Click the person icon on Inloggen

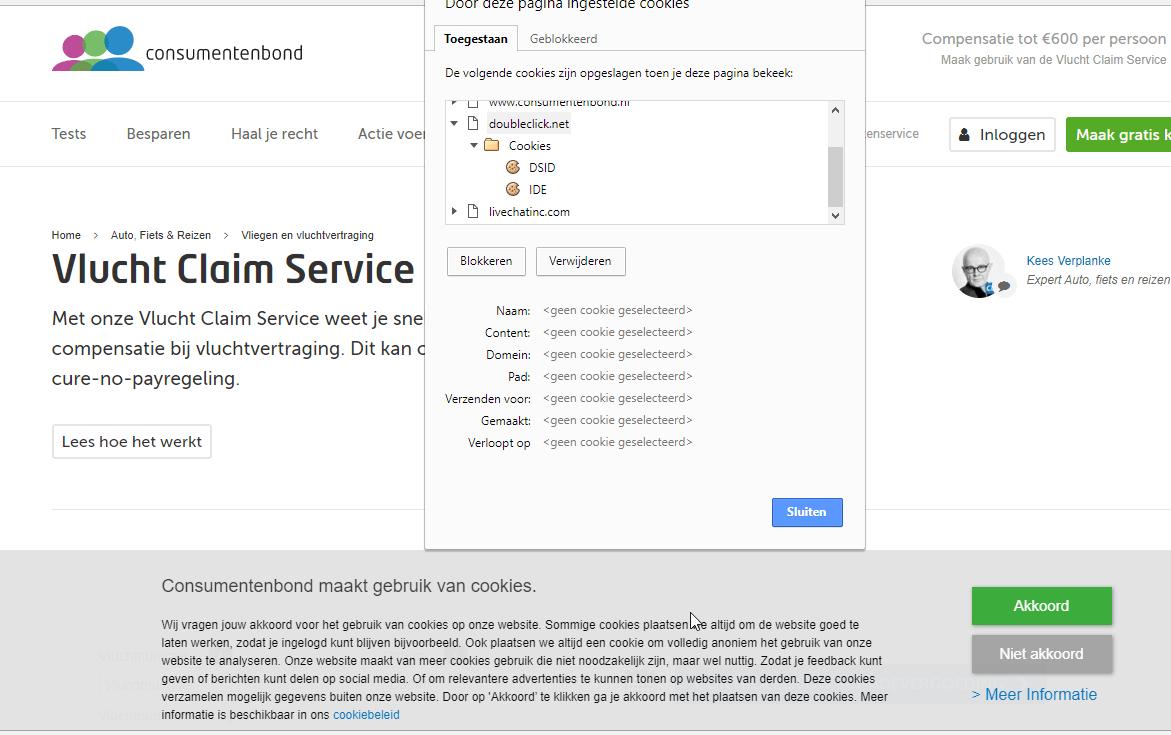(964, 135)
